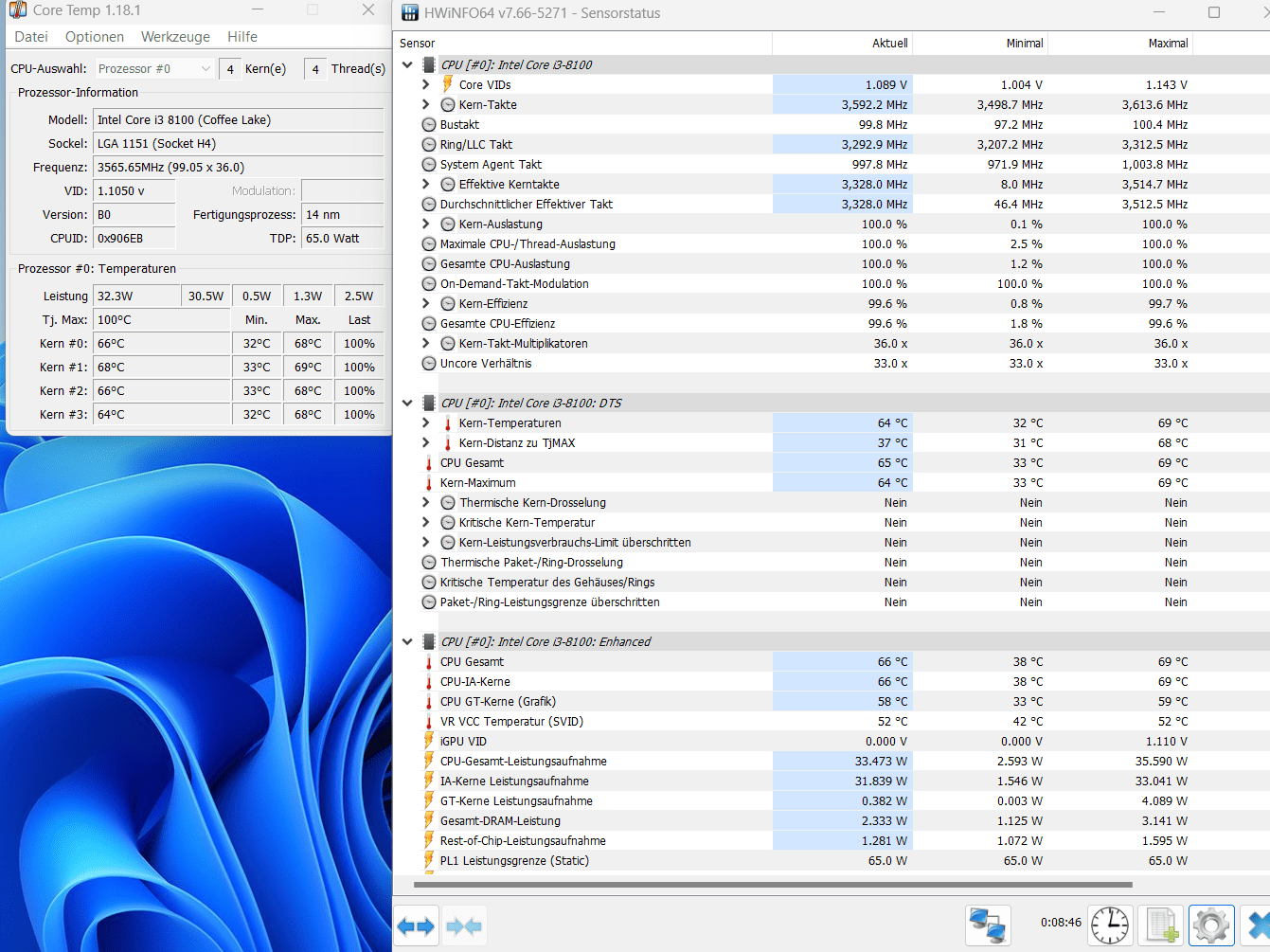
Task: Click the Core Temp title bar app icon
Action: tap(17, 9)
